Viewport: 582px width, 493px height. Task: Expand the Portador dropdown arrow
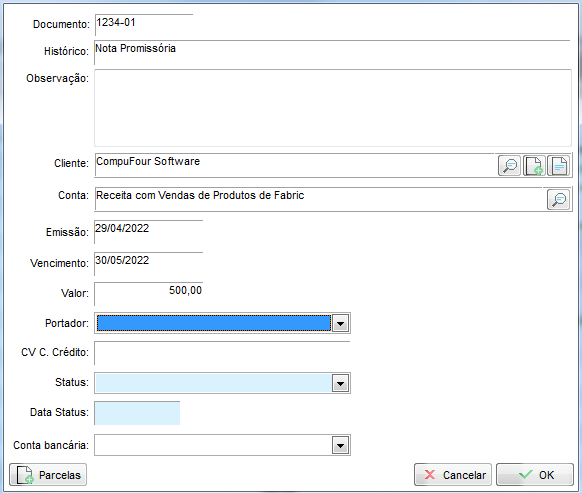coord(340,323)
